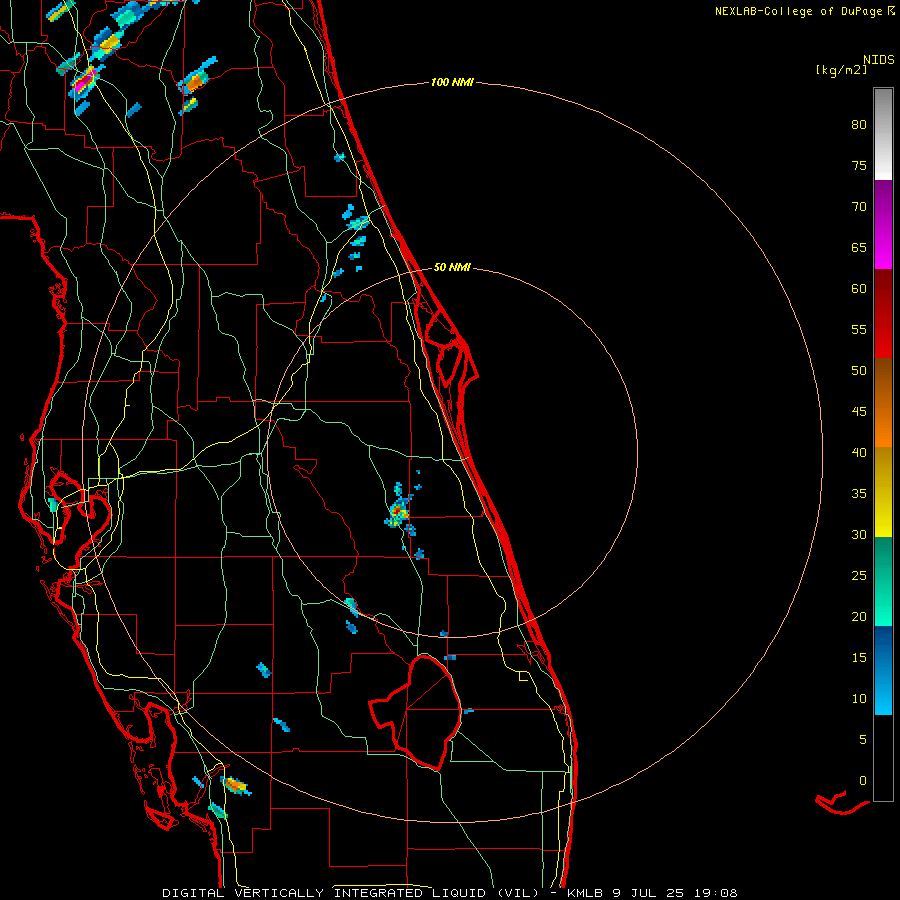
Task: Click the DIGITAL VERTICALLY INTEGRATED LIQUID caption text
Action: click(327, 893)
